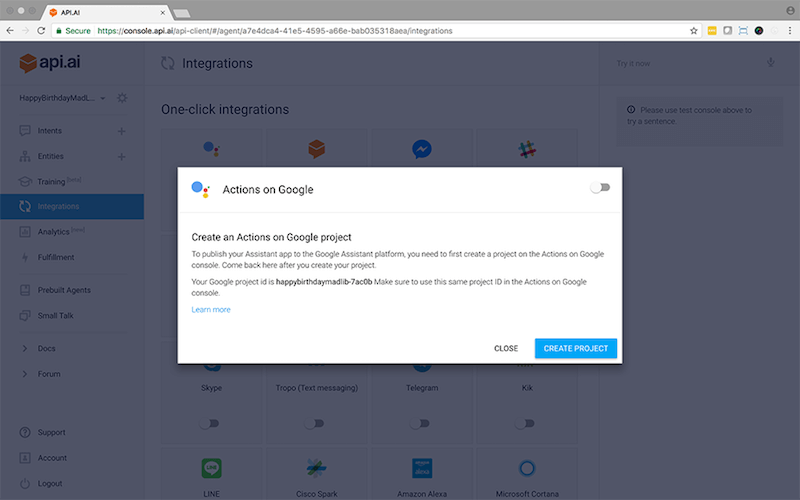800x500 pixels.
Task: Select the Google Assistant integration card icon
Action: coord(211,149)
